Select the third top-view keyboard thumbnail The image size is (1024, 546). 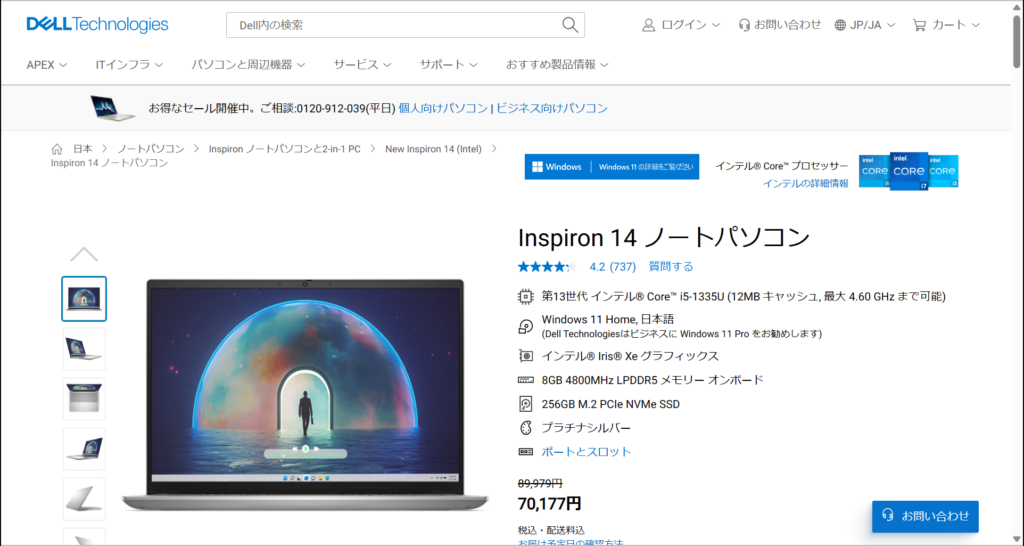(x=84, y=399)
